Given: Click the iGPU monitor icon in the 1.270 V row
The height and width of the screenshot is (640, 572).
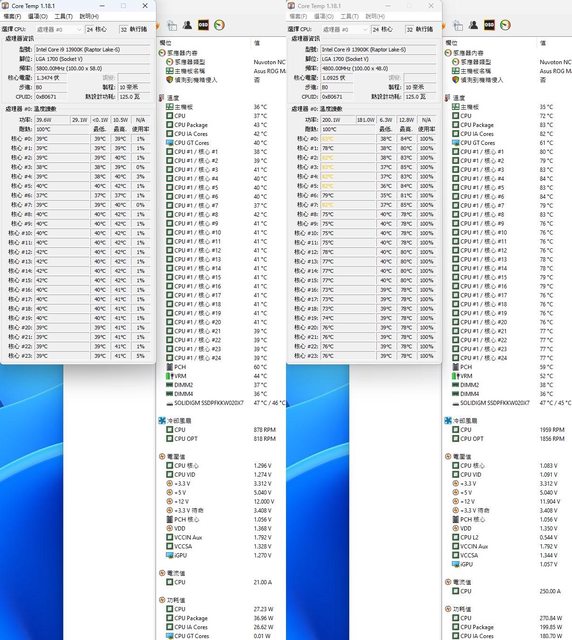Looking at the screenshot, I should (x=170, y=555).
